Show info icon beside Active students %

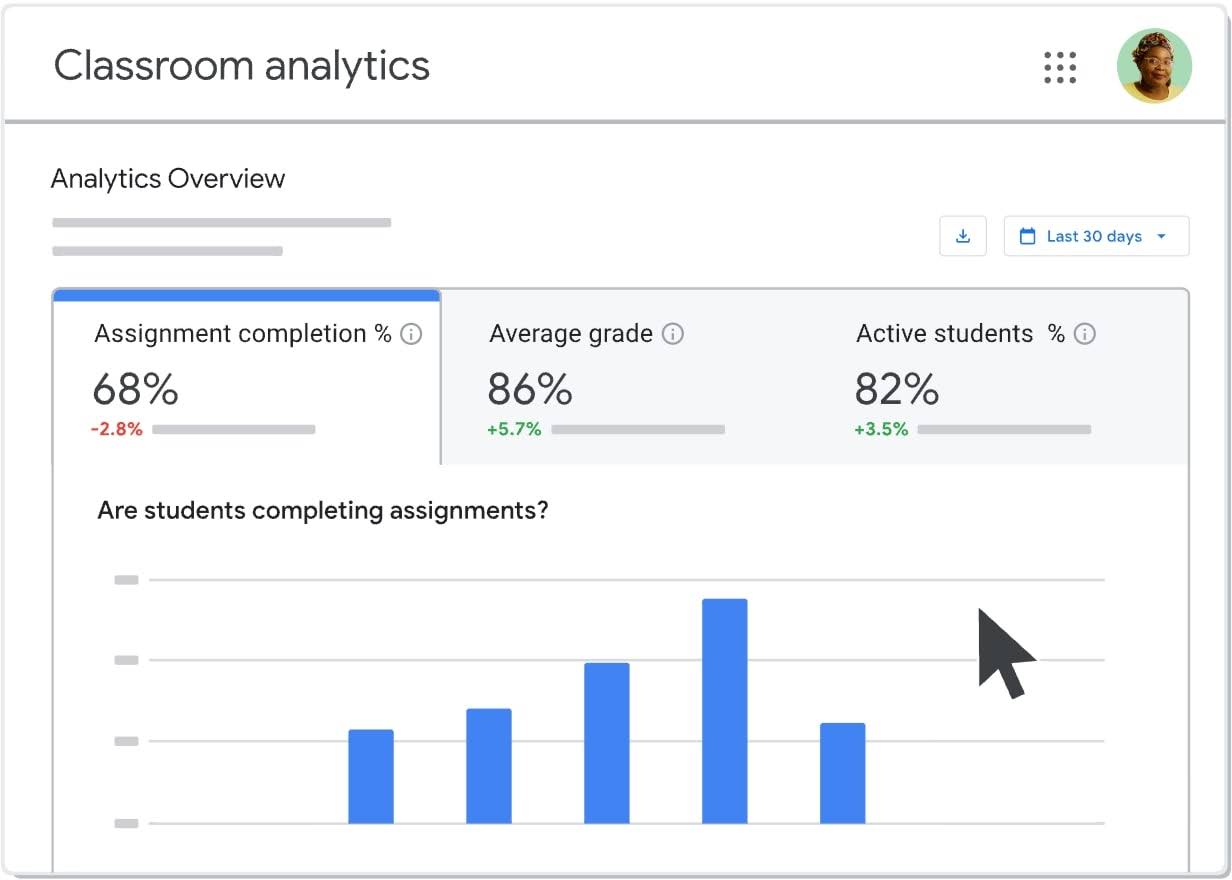tap(1085, 334)
